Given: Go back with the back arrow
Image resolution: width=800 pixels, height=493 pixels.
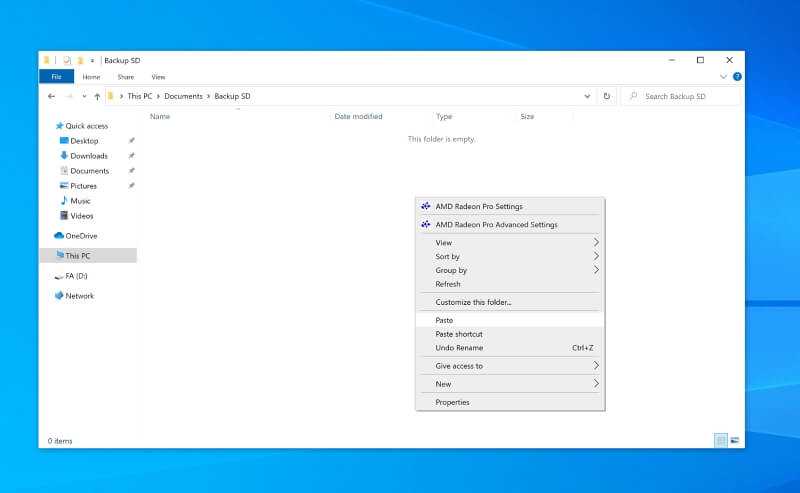Looking at the screenshot, I should pyautogui.click(x=52, y=96).
